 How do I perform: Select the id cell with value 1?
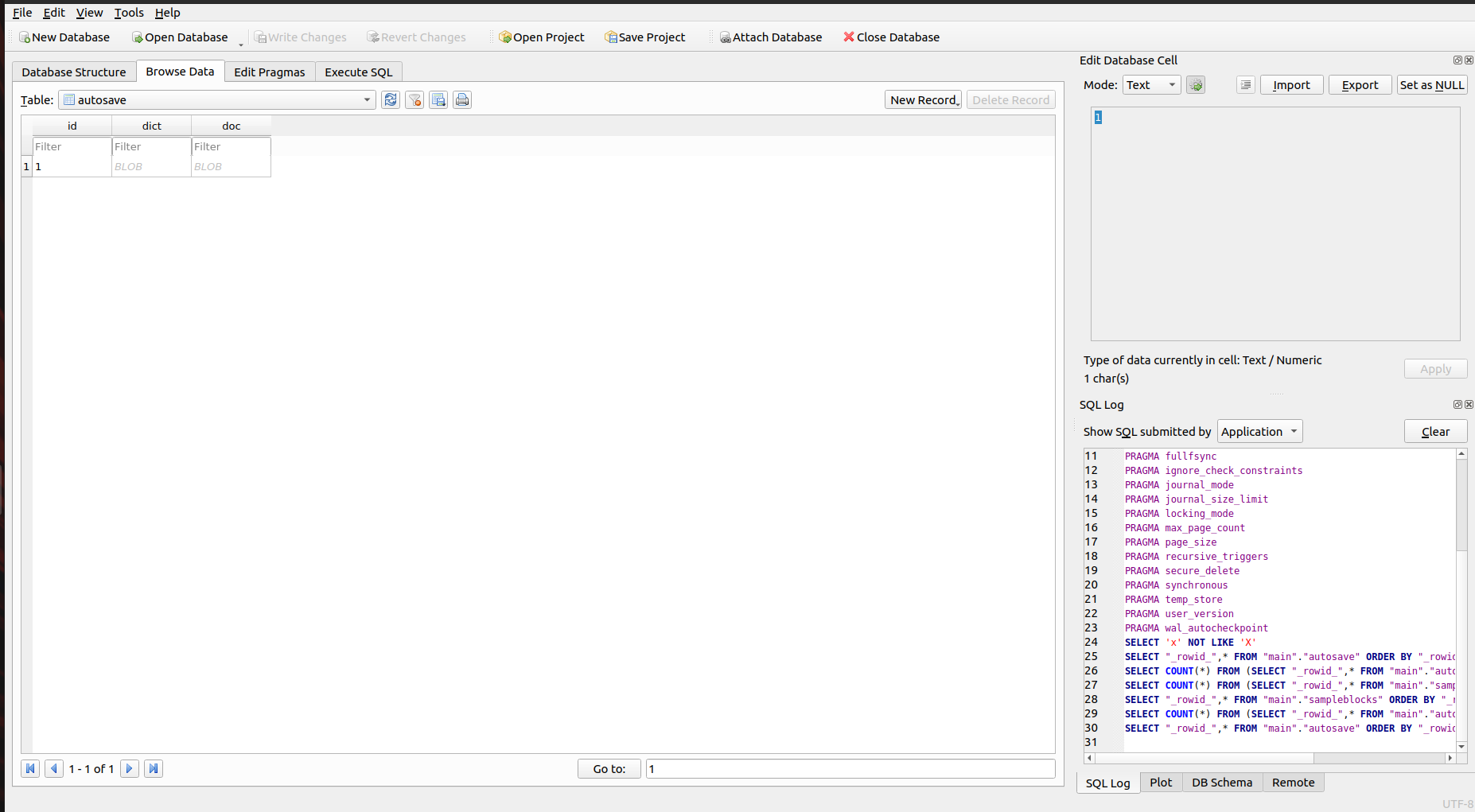(72, 166)
